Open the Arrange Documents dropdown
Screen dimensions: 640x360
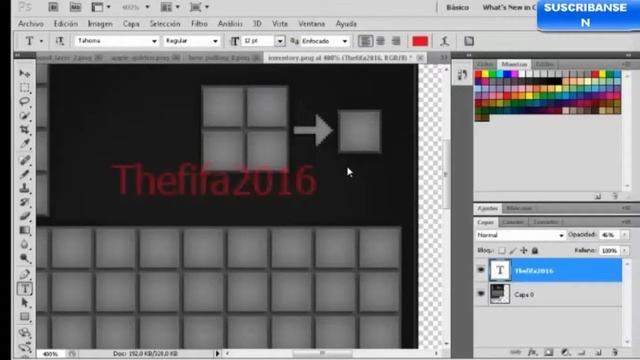(170, 7)
